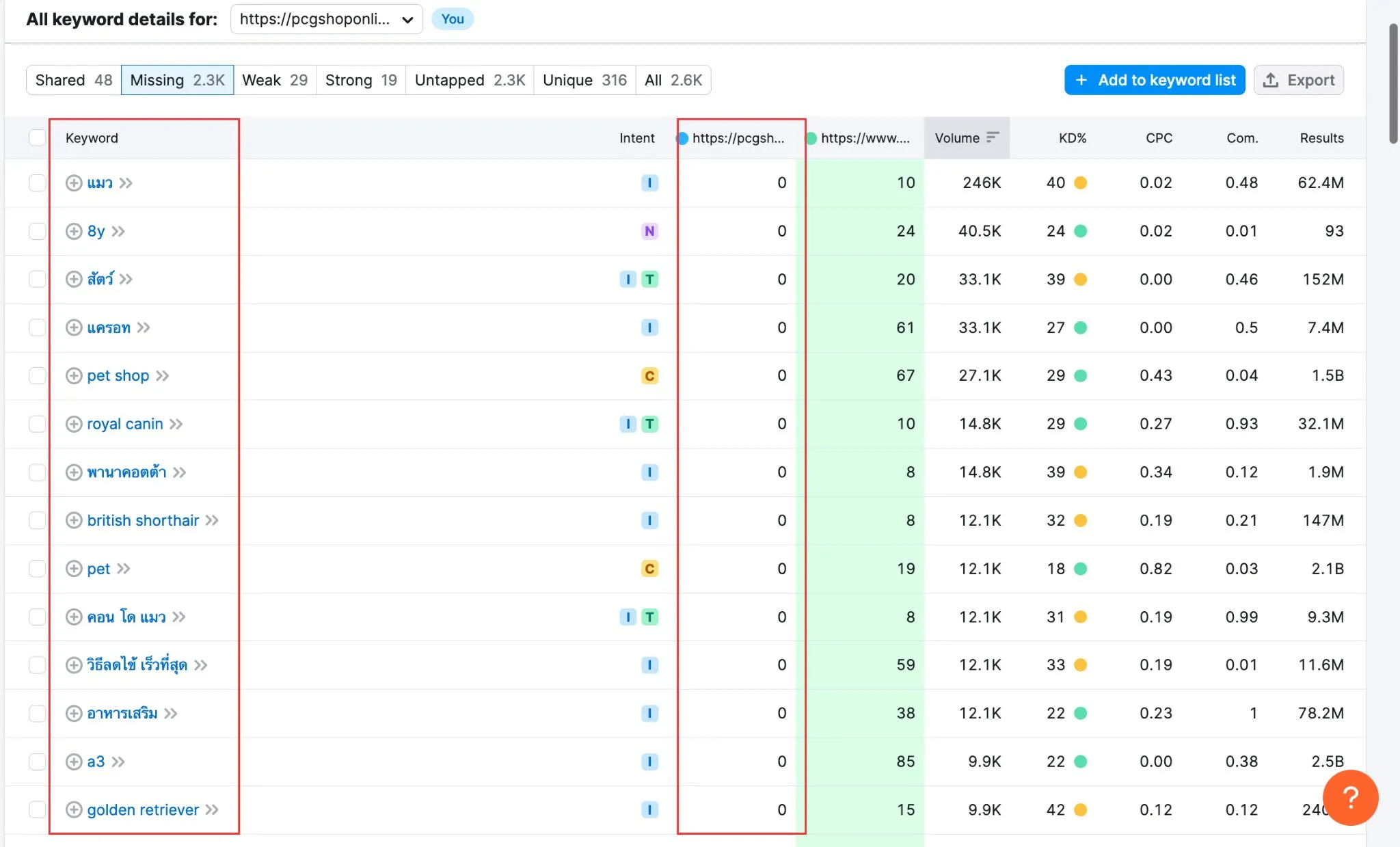Click the 'You' label badge

click(x=453, y=19)
